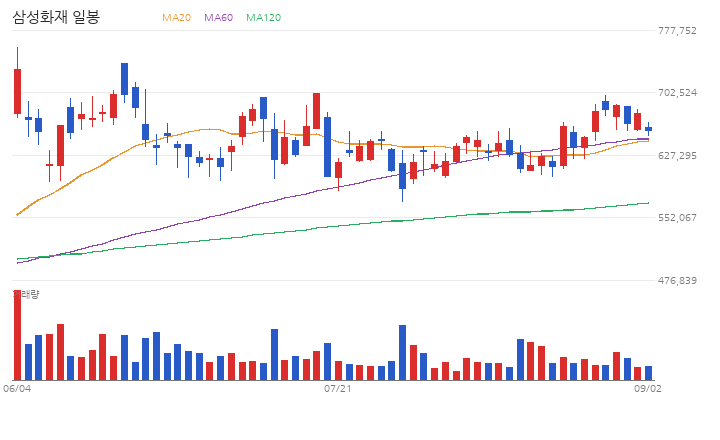This screenshot has height=440, width=720.
Task: Click the tallest red volume bar on 06/04
Action: click(x=17, y=335)
